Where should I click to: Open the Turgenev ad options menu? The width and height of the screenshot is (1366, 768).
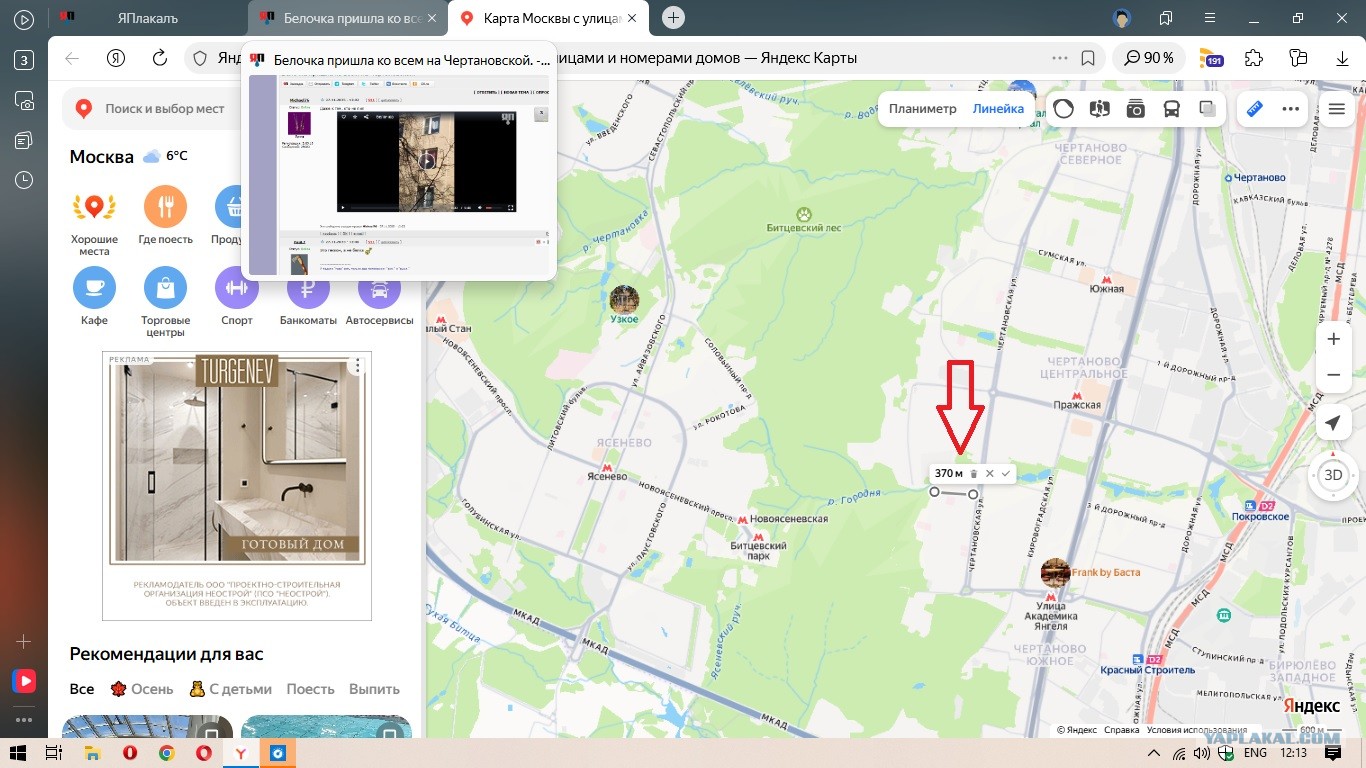coord(358,366)
